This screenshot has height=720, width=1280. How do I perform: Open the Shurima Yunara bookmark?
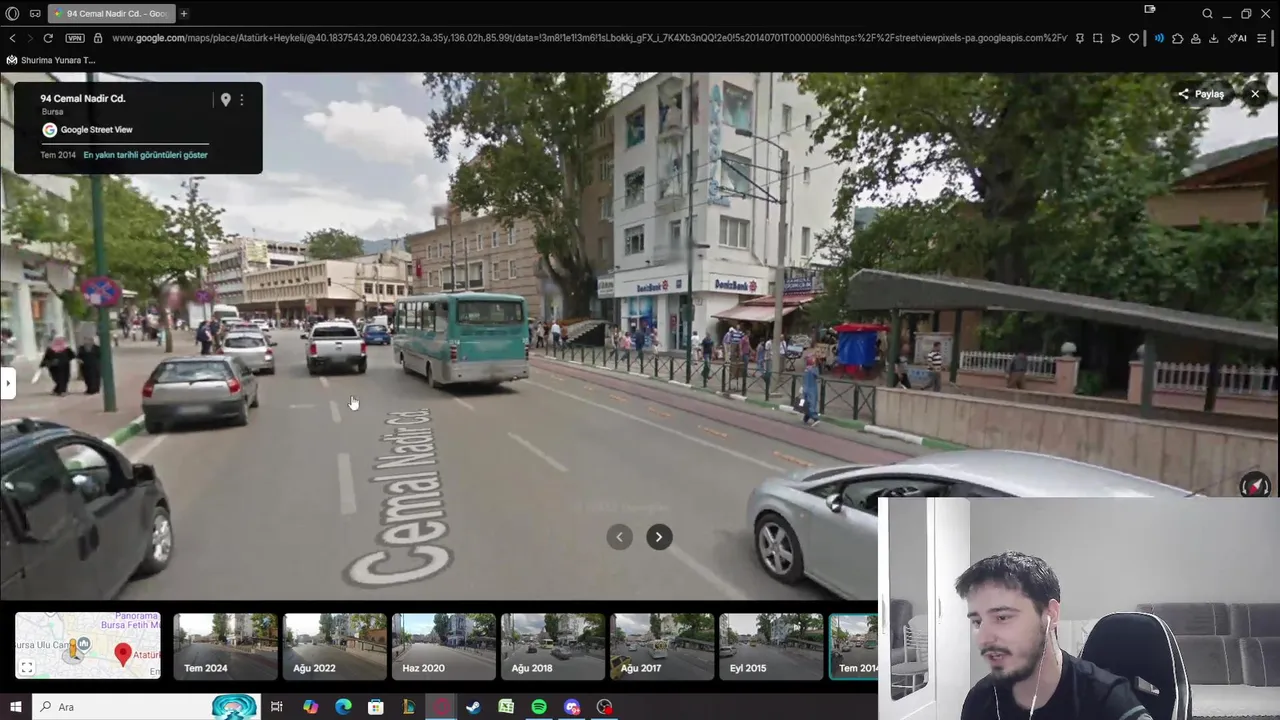coord(51,60)
